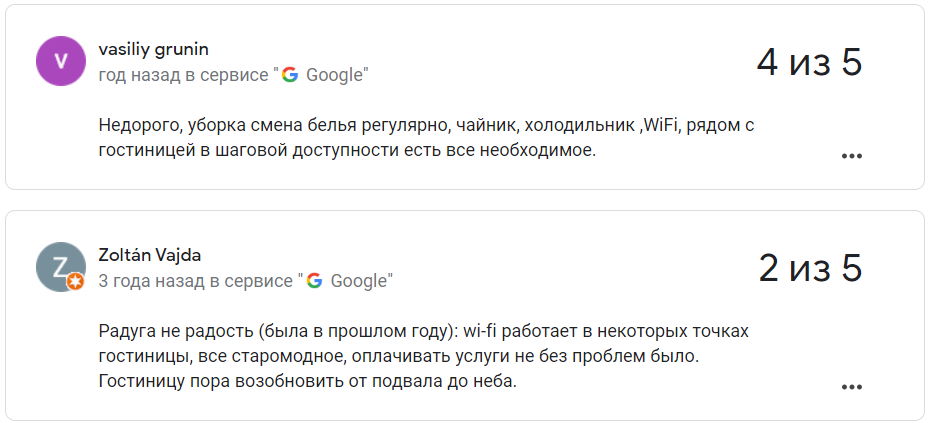Open reviewer profile vasiliy grunin
This screenshot has height=423, width=929.
coord(154,49)
